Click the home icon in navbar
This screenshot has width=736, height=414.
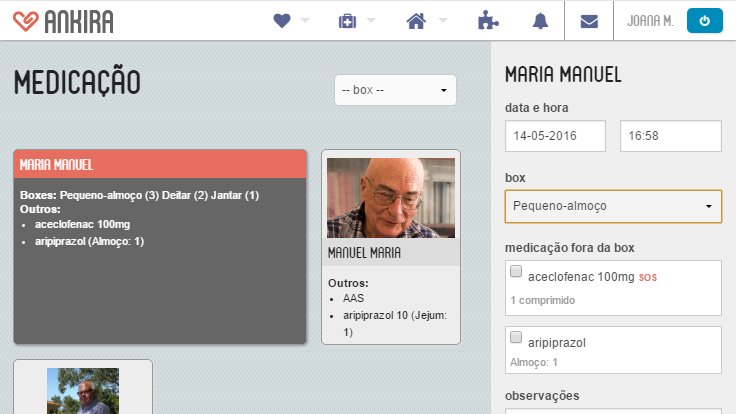418,21
